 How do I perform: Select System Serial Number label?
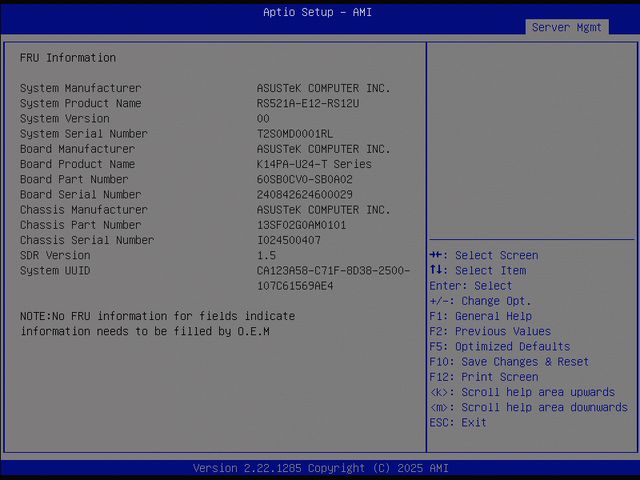tap(84, 133)
